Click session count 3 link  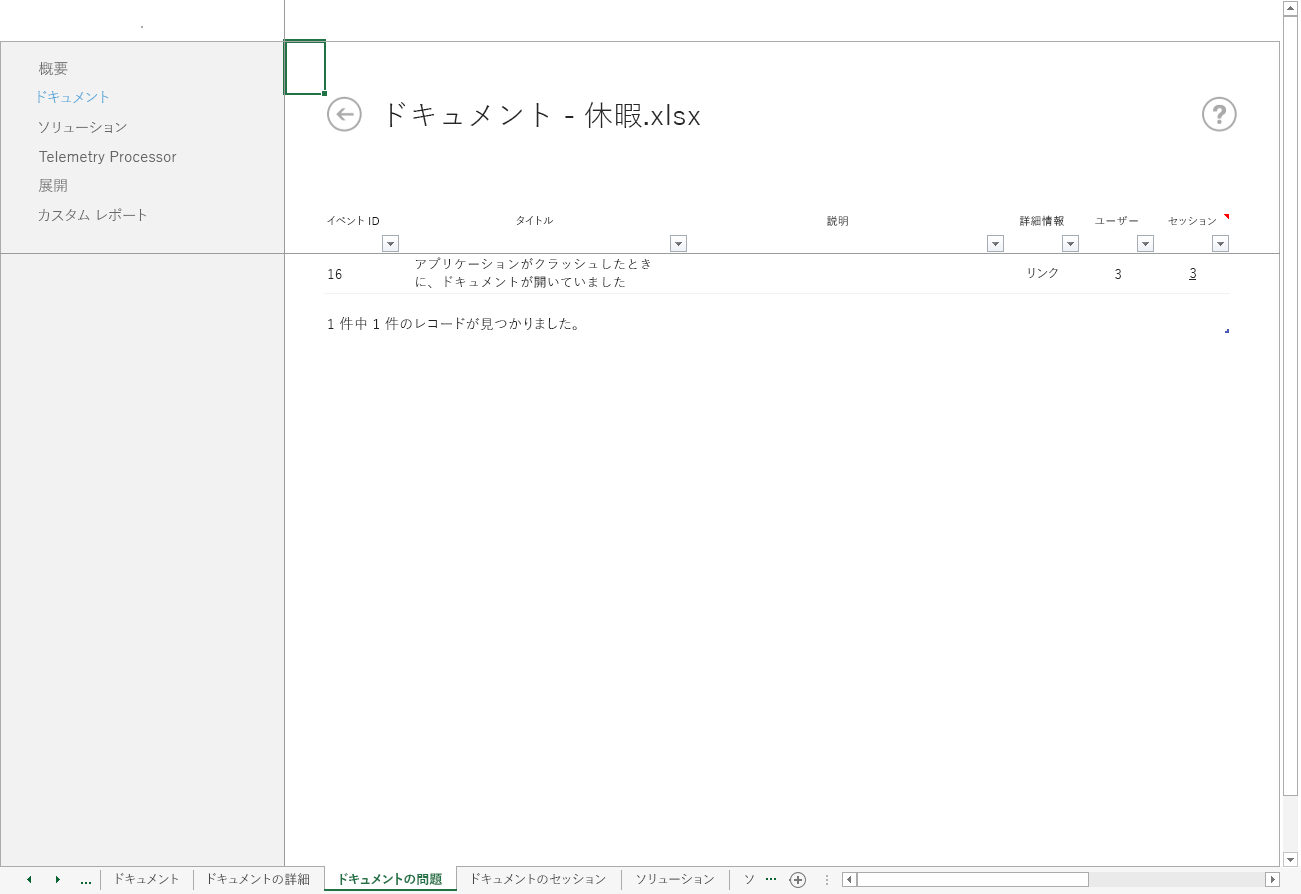point(1193,273)
